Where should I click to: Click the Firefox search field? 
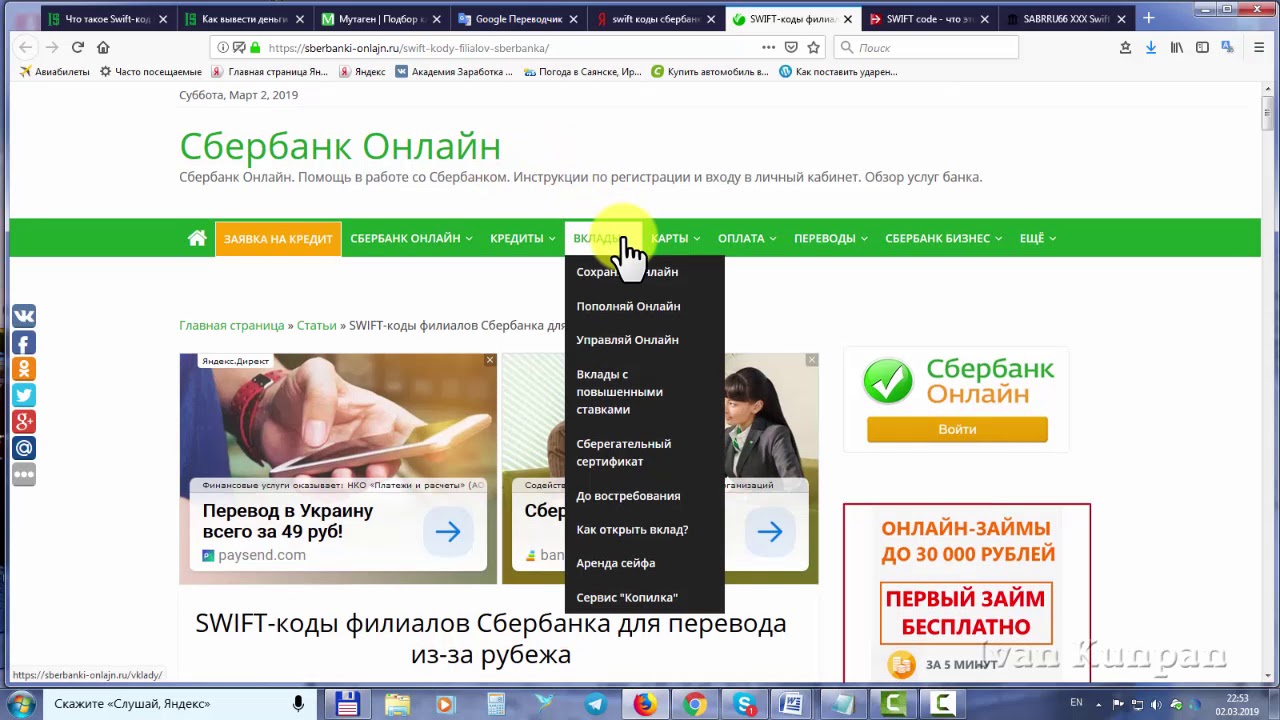pyautogui.click(x=926, y=47)
